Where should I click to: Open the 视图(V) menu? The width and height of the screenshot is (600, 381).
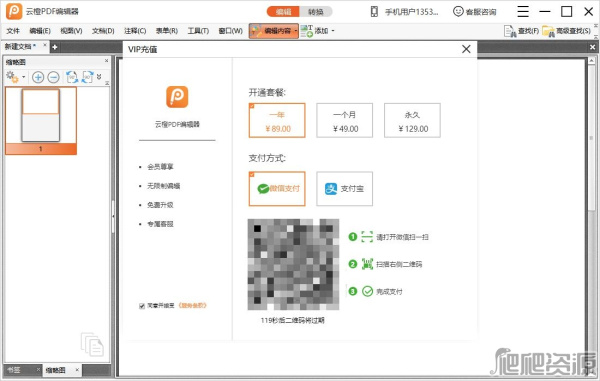point(71,31)
